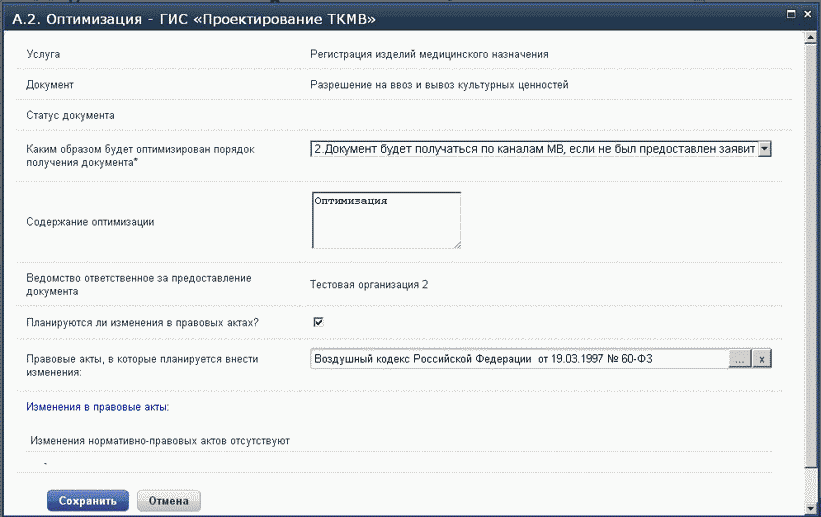
Task: Focus the 'Содержание оптимизации' text area
Action: click(x=385, y=220)
